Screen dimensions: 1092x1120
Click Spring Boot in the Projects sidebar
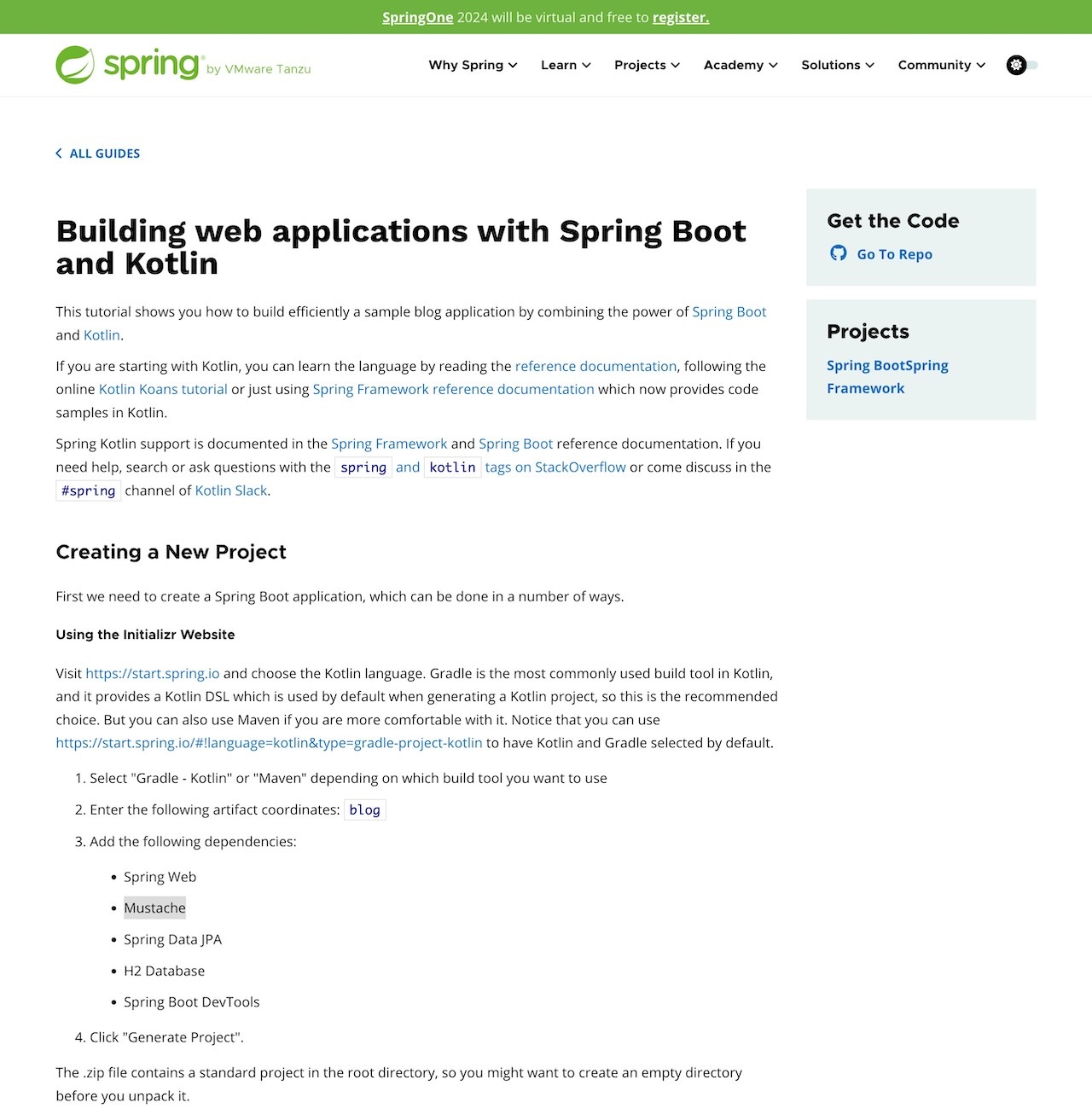pyautogui.click(x=866, y=365)
